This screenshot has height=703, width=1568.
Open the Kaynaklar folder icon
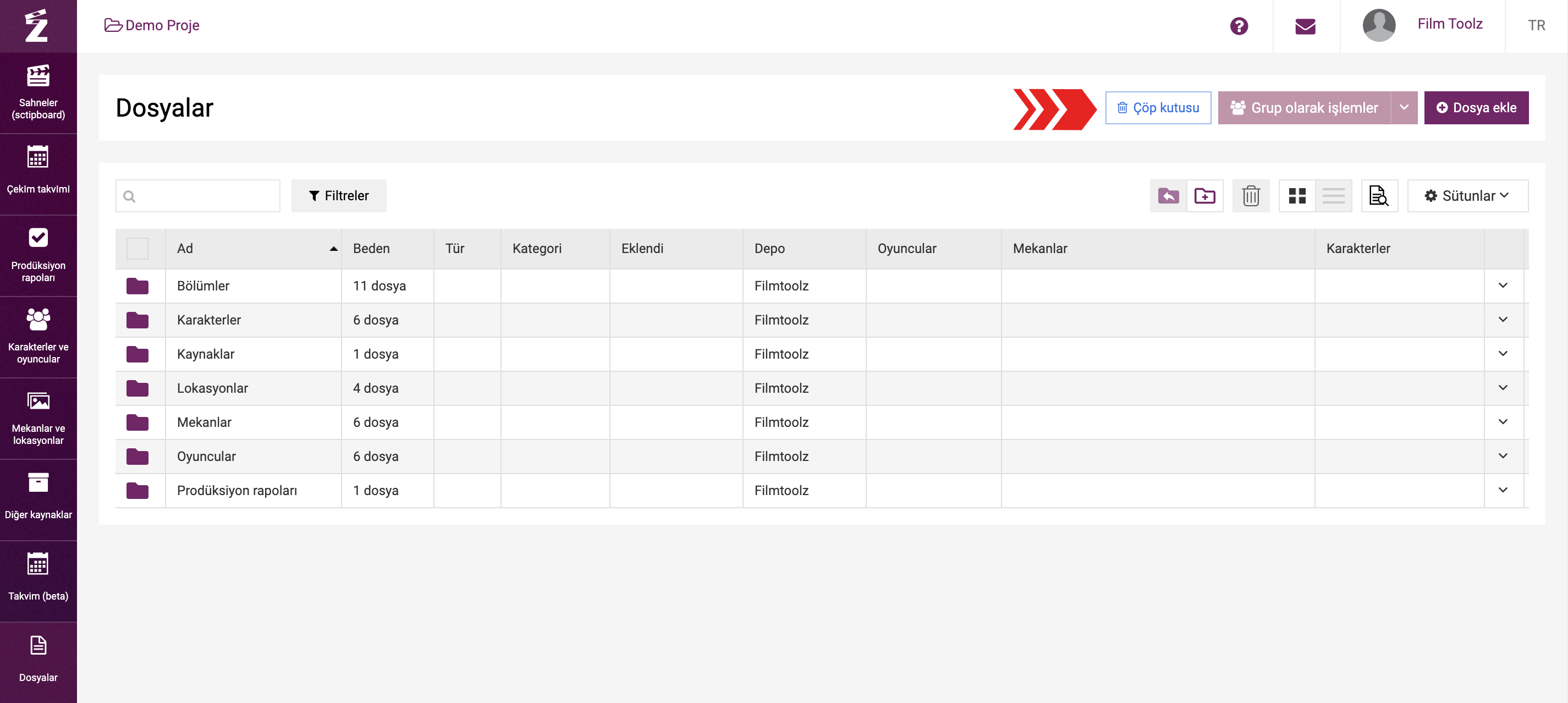[137, 354]
